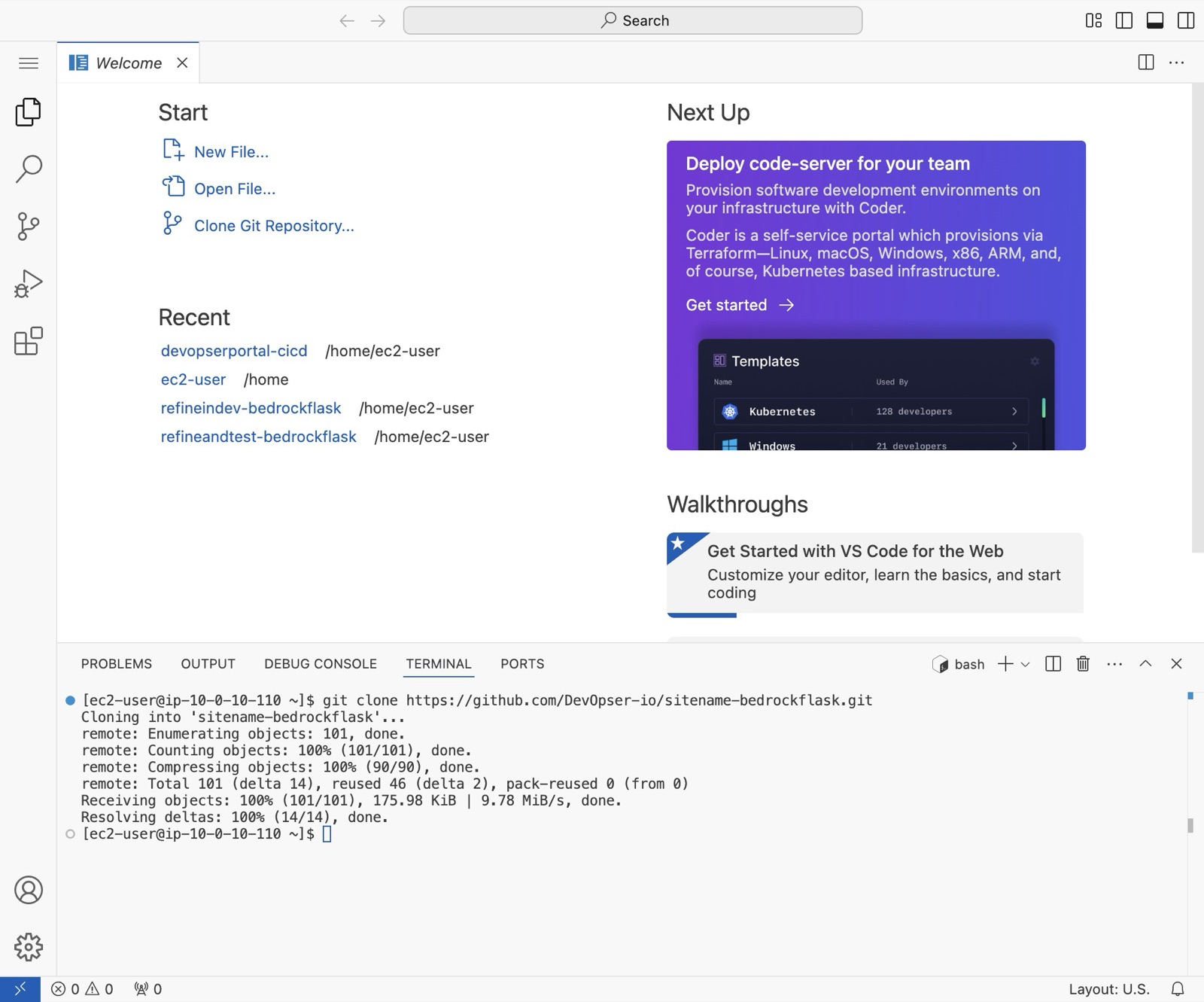Click the Layout: U.S. status item
Viewport: 1204px width, 1002px height.
(1109, 988)
